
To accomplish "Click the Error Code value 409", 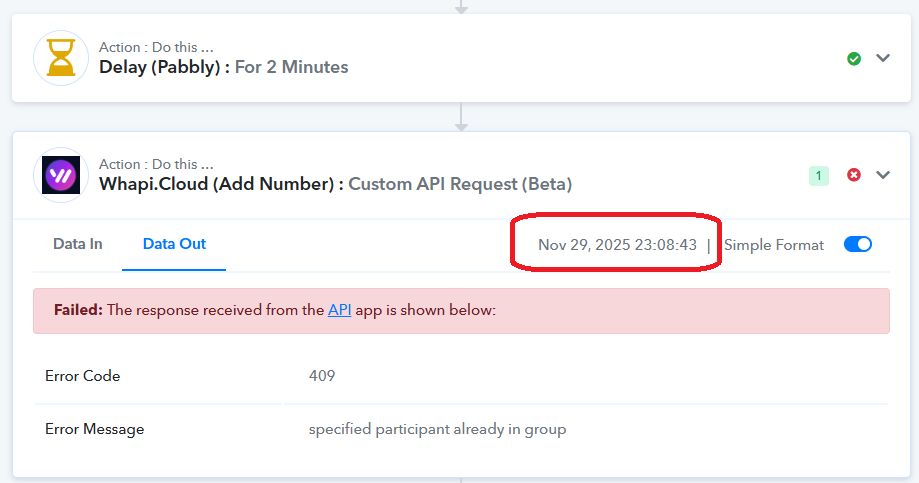I will coord(322,376).
